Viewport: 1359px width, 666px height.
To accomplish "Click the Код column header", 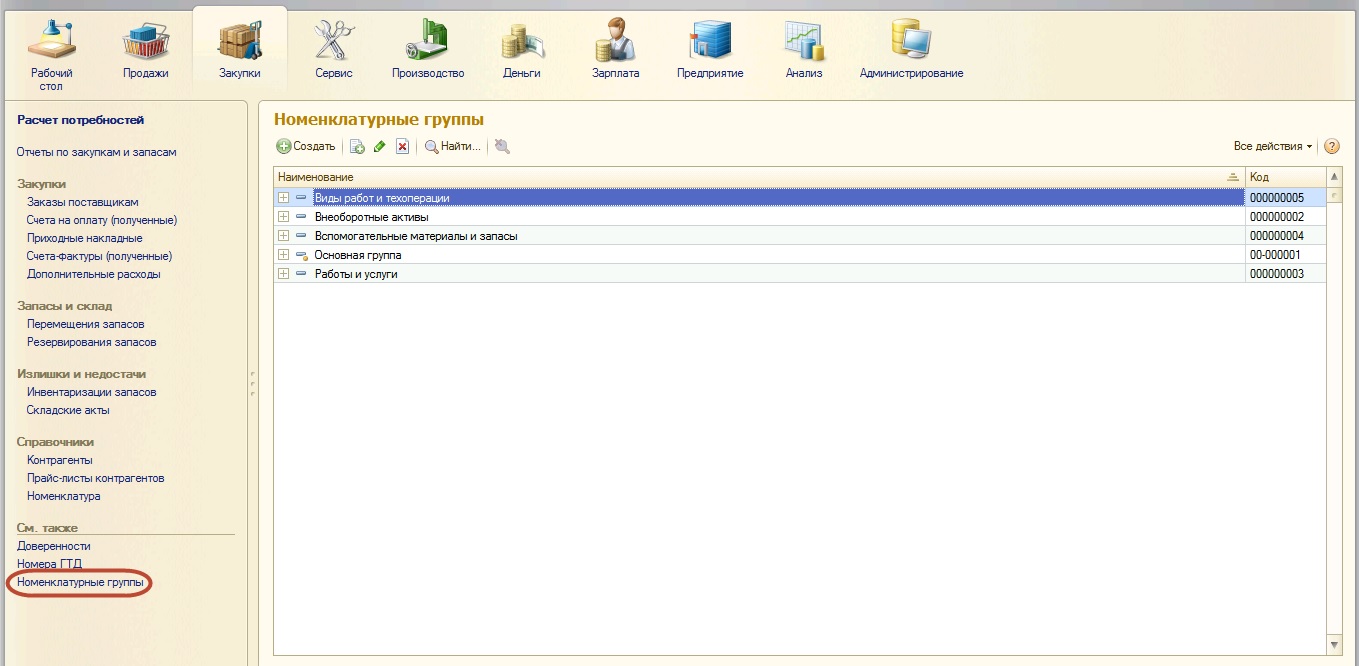I will [x=1286, y=177].
